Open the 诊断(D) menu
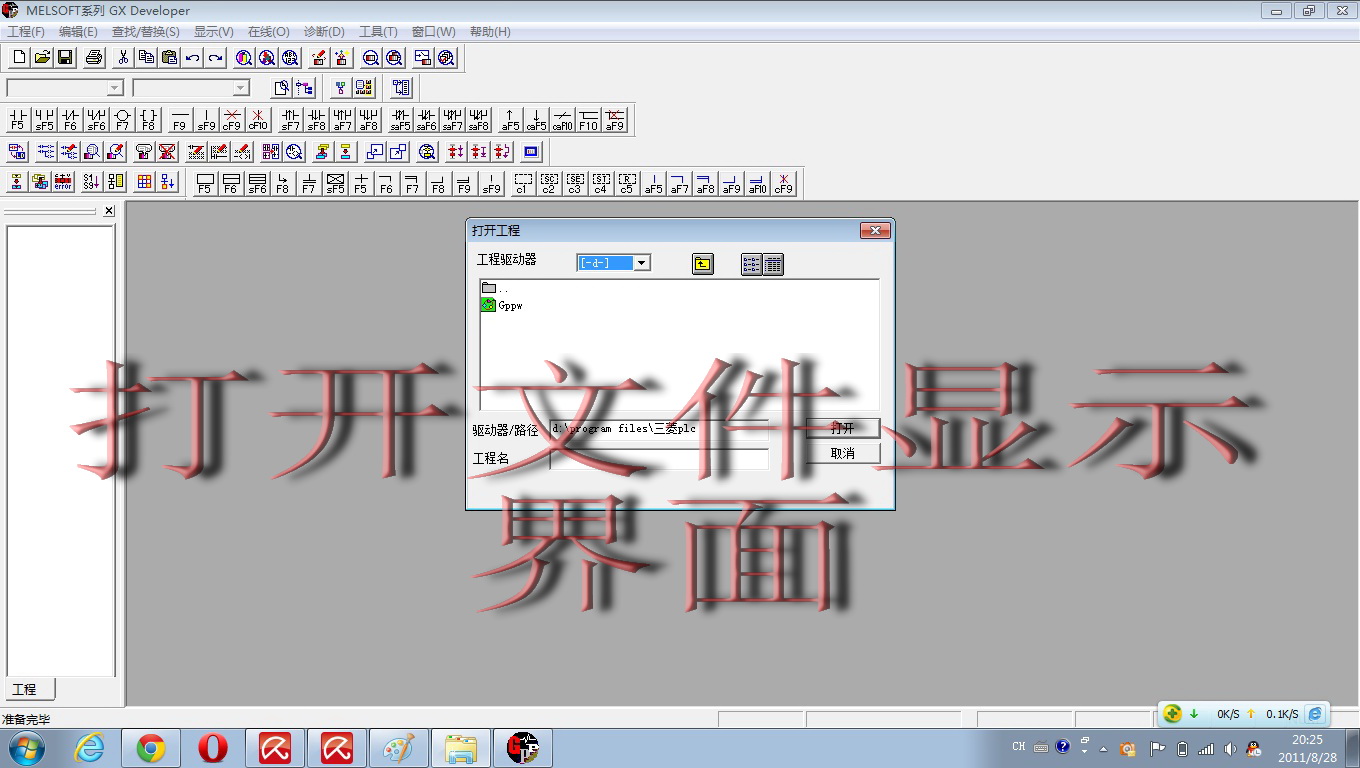Screen dimensions: 1360x768 click(323, 32)
